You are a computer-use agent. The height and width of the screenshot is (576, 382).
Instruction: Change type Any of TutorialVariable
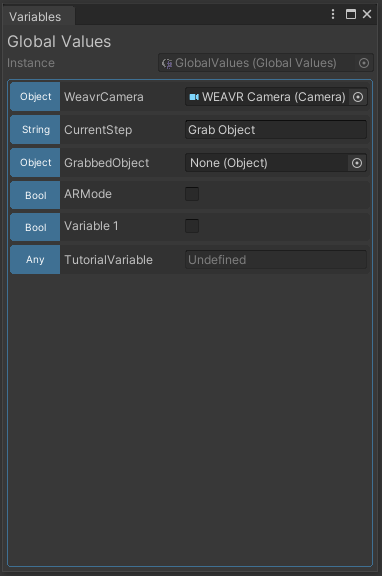point(35,260)
